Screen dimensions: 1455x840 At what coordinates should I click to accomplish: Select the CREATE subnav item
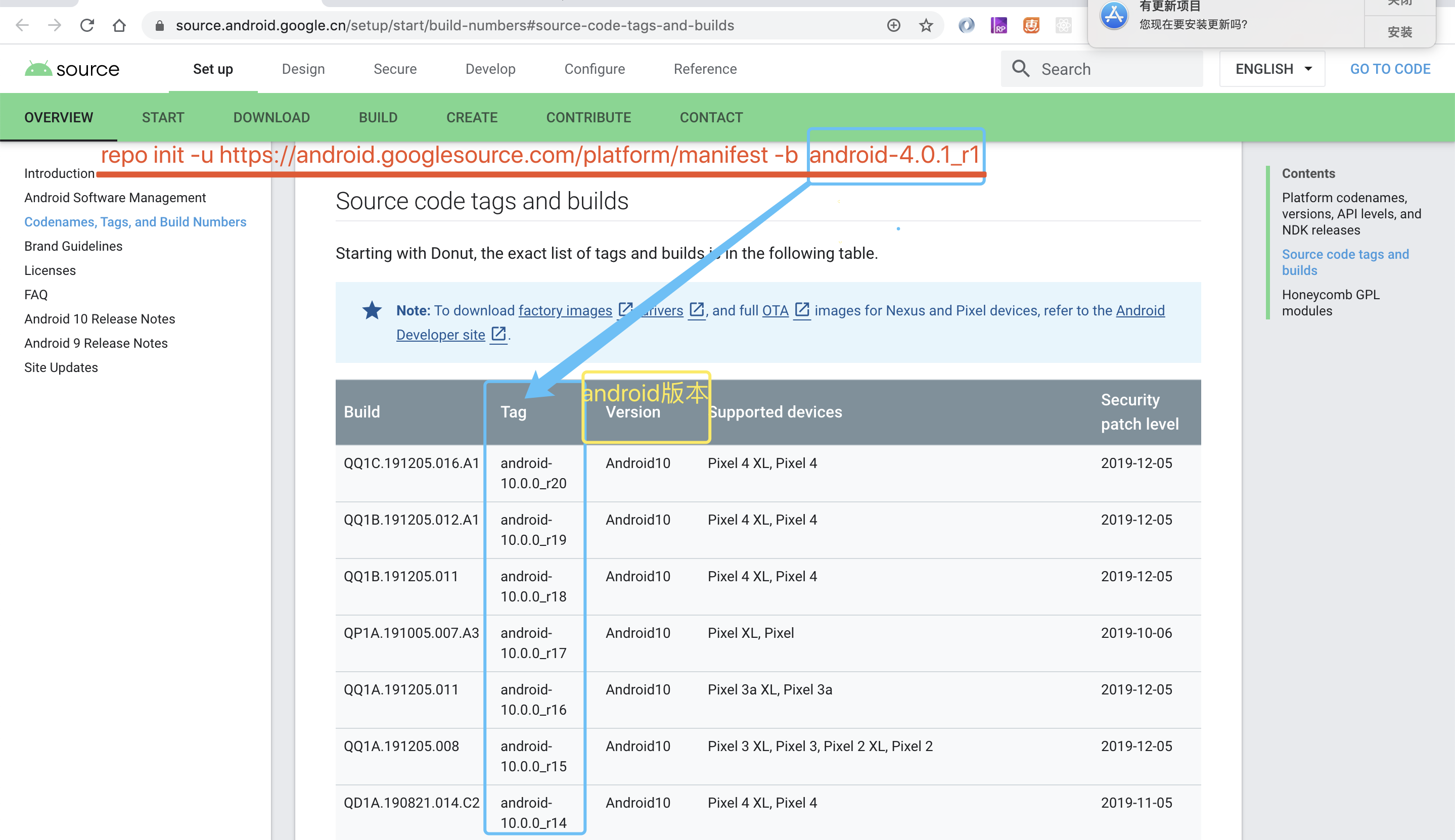472,117
